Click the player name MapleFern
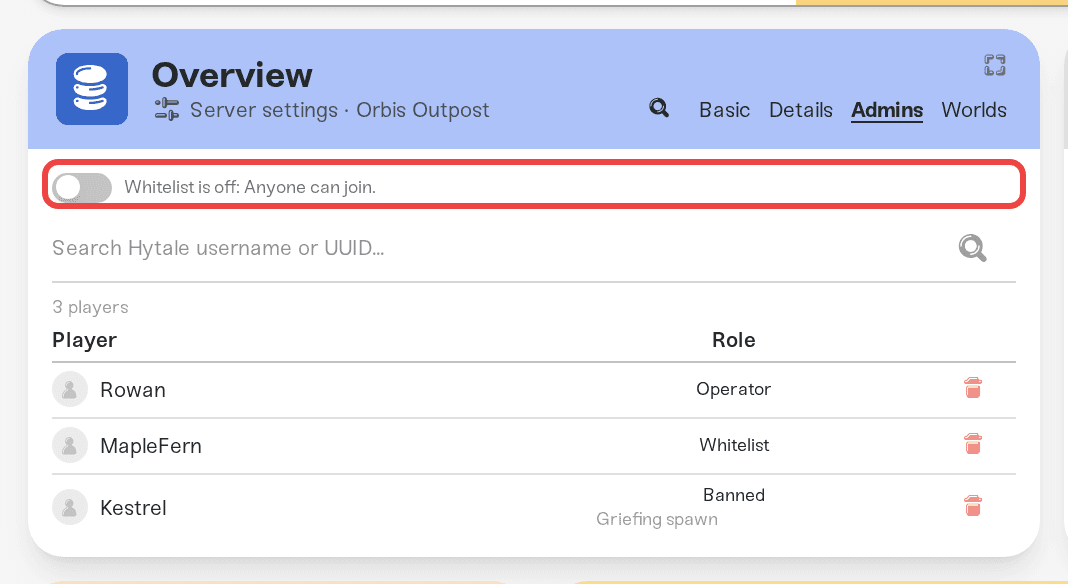The image size is (1068, 584). pos(151,446)
